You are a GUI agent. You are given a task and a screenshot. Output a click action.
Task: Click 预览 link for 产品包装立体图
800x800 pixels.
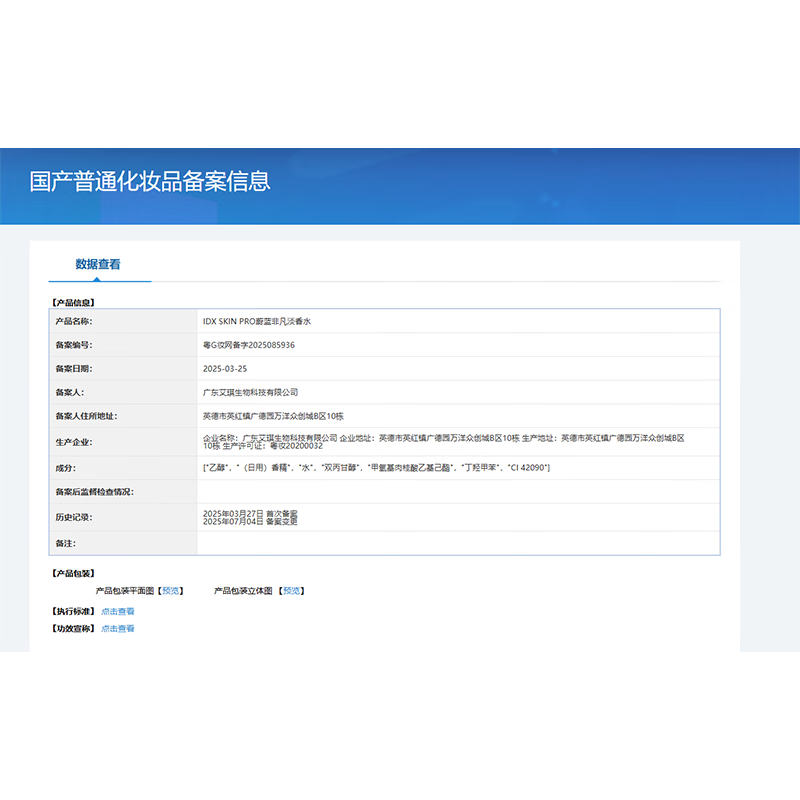(x=292, y=591)
